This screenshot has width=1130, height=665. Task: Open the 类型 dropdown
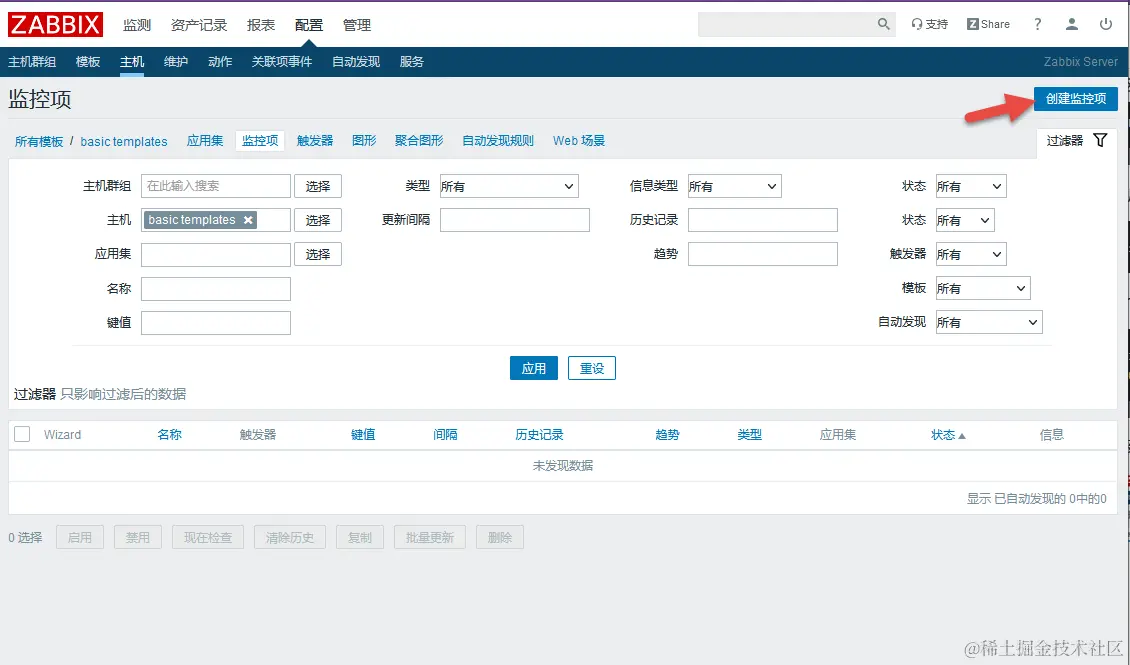[508, 185]
